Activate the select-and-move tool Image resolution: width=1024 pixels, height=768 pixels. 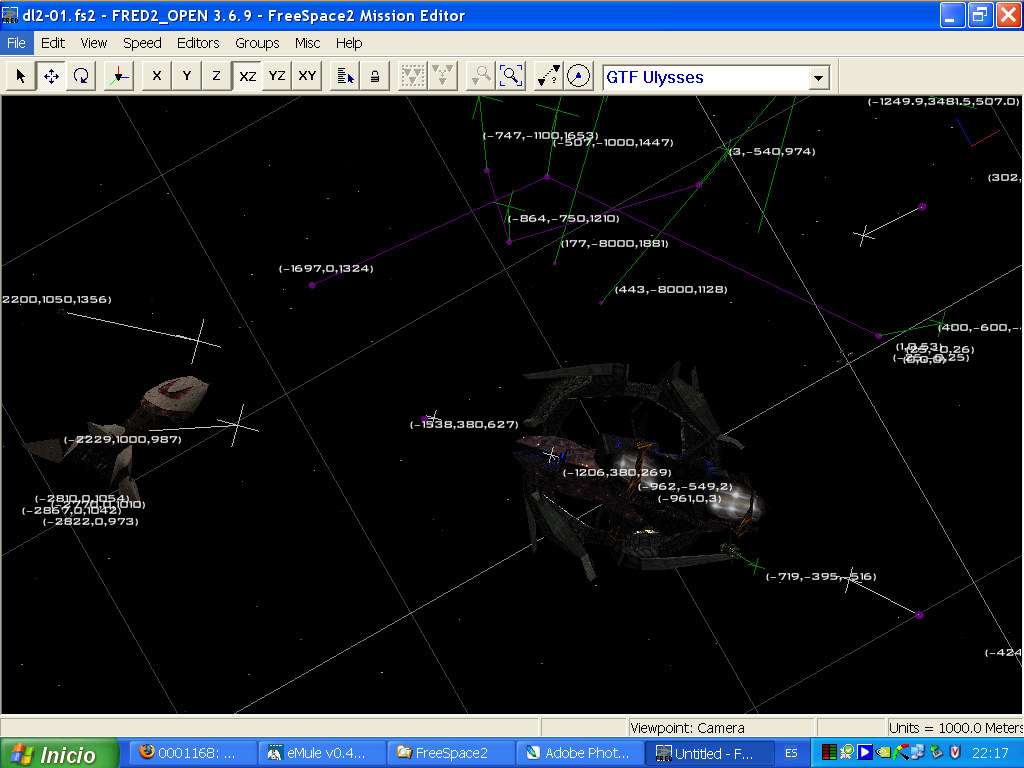click(51, 77)
